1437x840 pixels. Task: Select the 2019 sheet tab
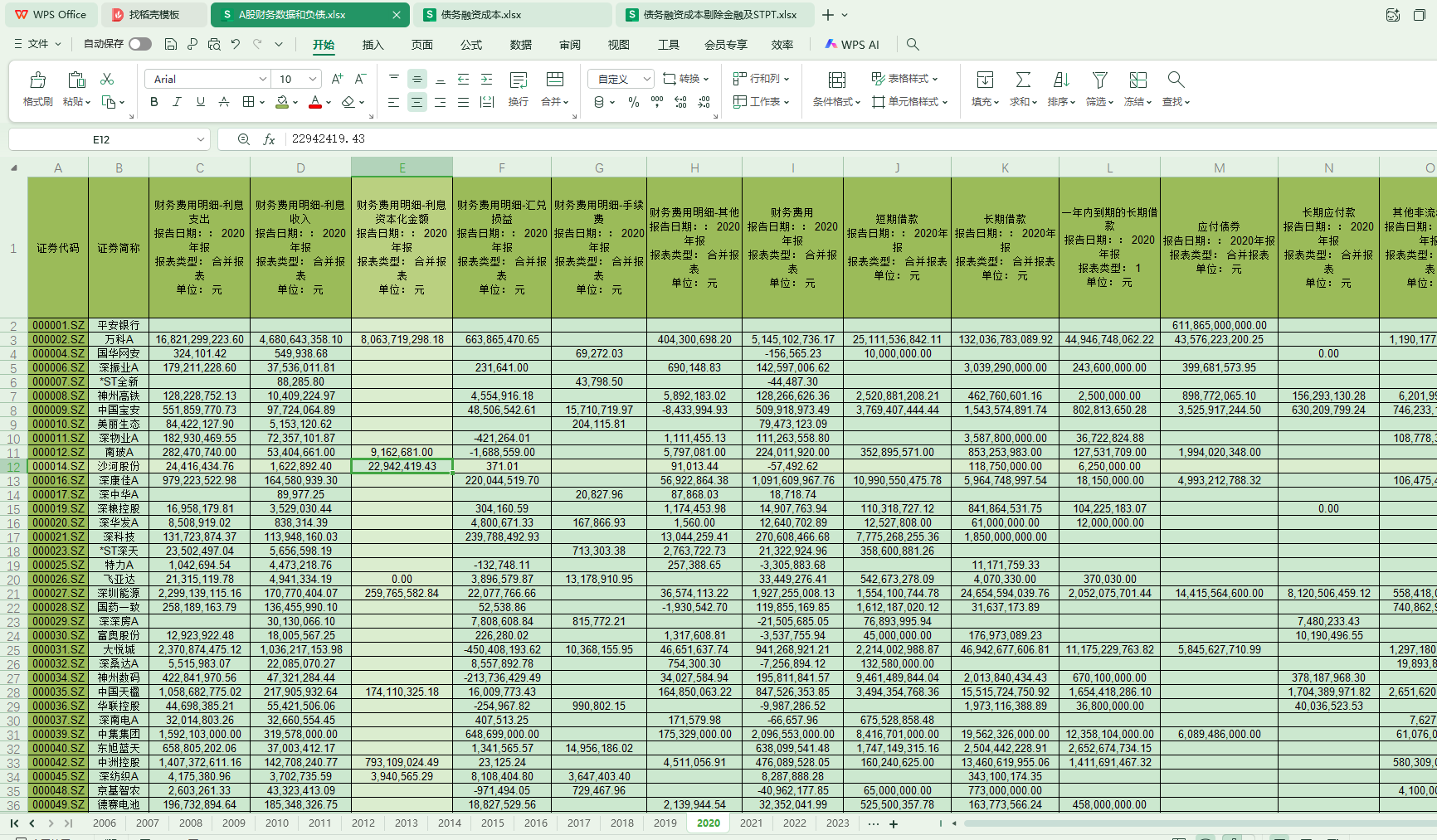pos(665,823)
